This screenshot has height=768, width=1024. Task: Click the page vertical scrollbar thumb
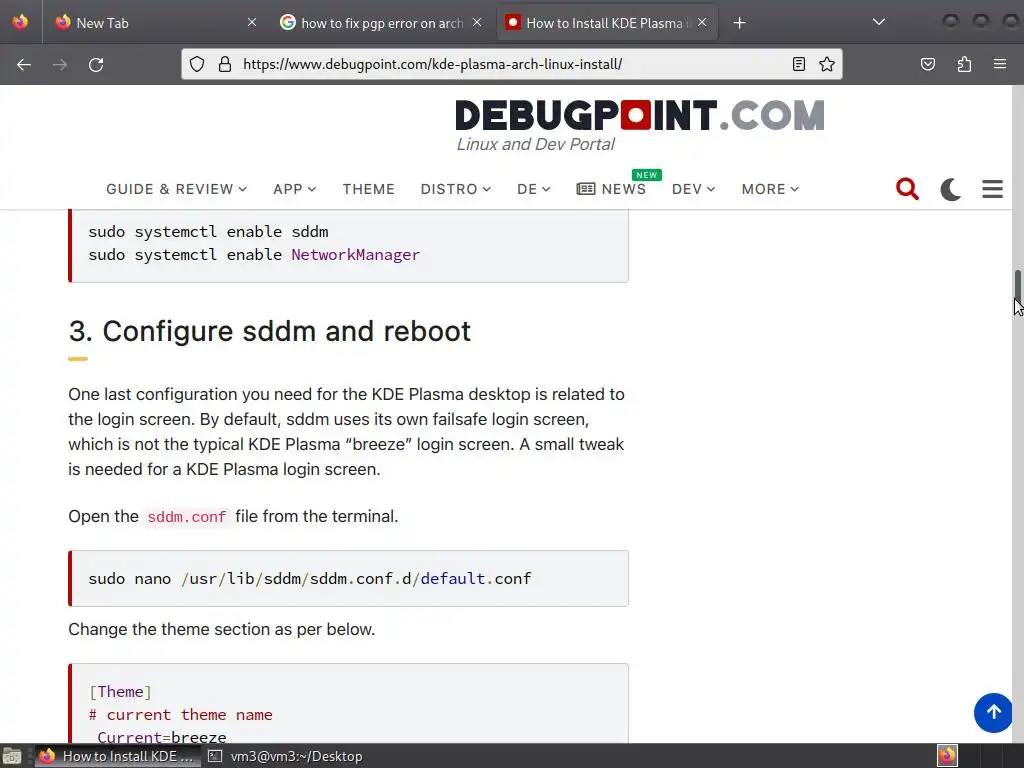click(1017, 285)
